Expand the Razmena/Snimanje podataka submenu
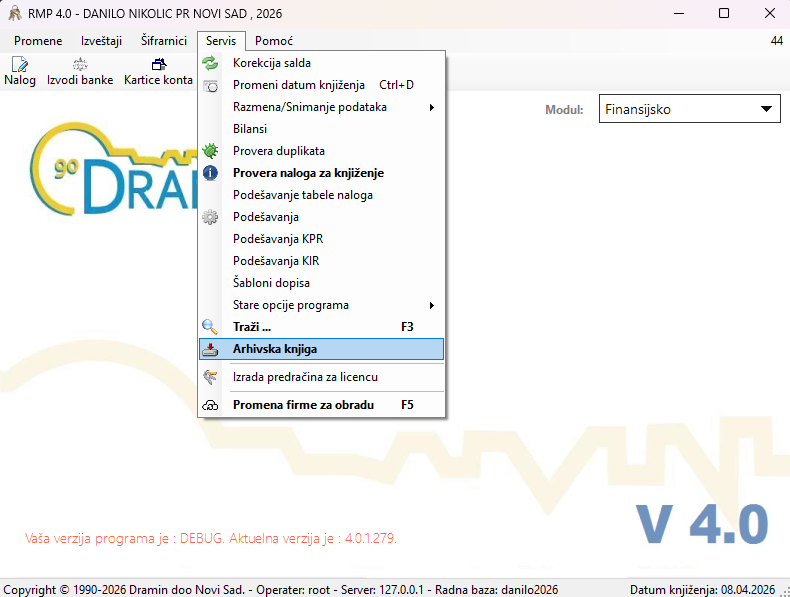The image size is (790, 597). click(321, 107)
